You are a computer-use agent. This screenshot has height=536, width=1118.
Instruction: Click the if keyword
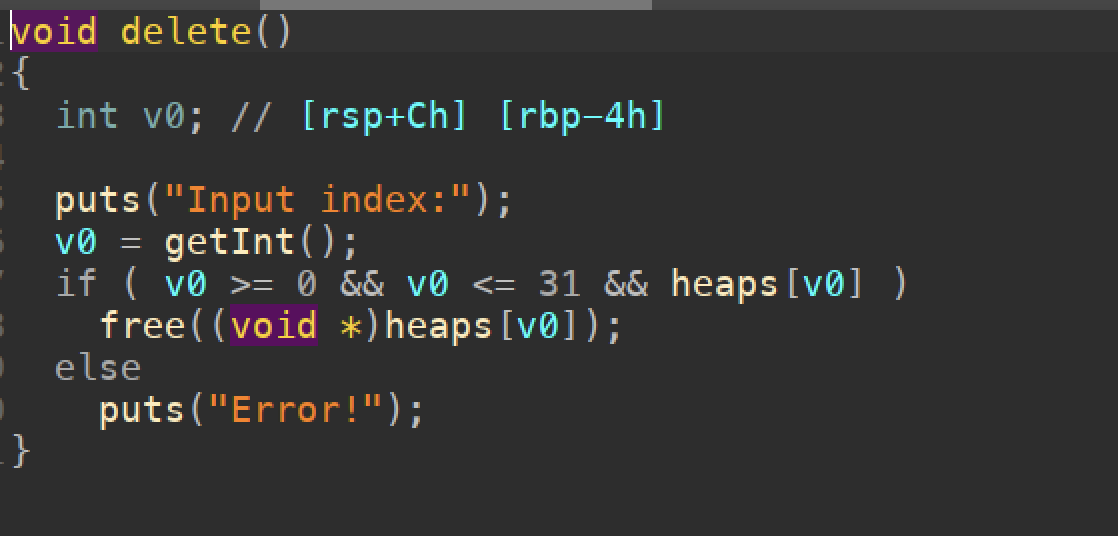point(76,284)
